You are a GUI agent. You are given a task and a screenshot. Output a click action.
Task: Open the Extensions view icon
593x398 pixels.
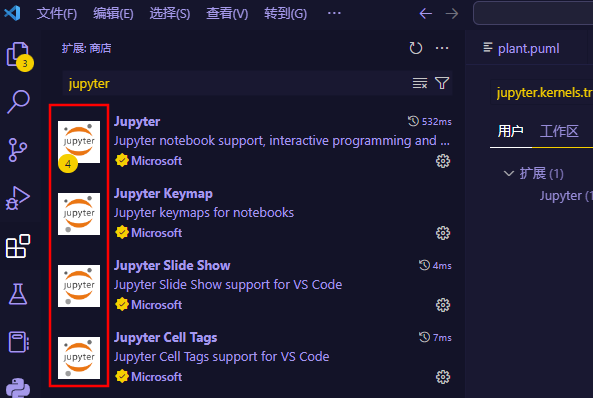pos(18,246)
